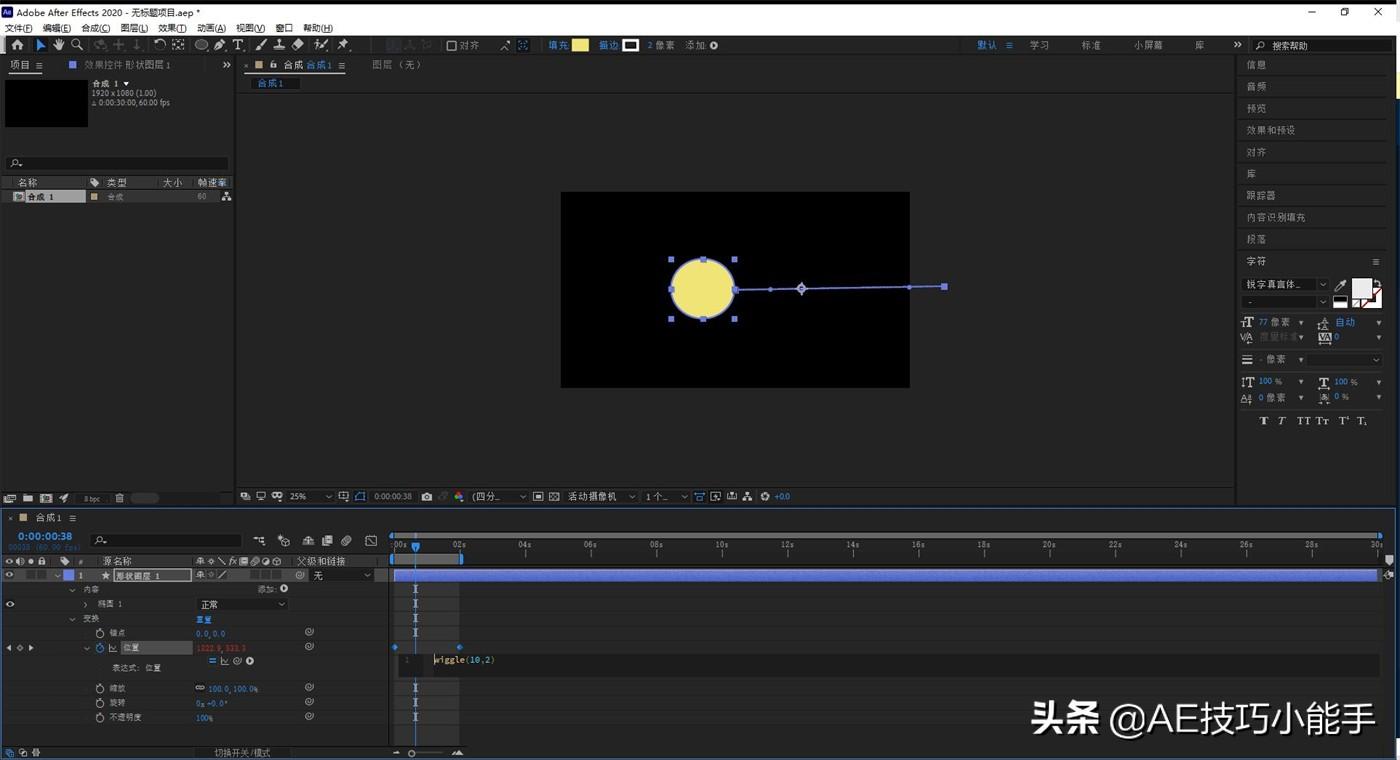Open the Graph Editor in timeline
This screenshot has width=1400, height=760.
point(371,541)
